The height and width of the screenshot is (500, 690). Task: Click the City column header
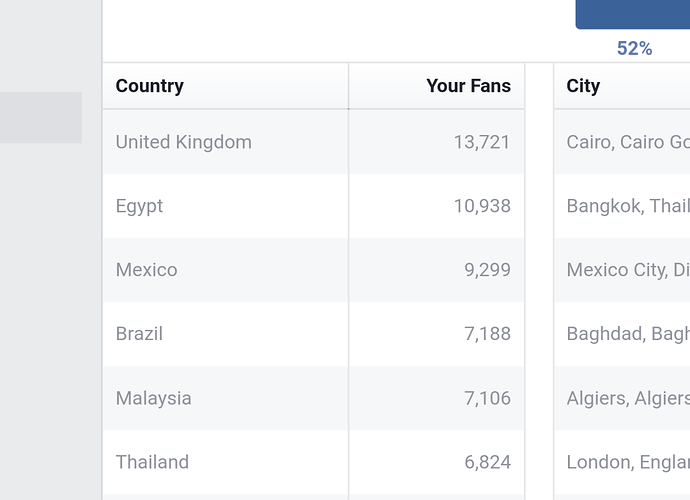click(x=583, y=86)
